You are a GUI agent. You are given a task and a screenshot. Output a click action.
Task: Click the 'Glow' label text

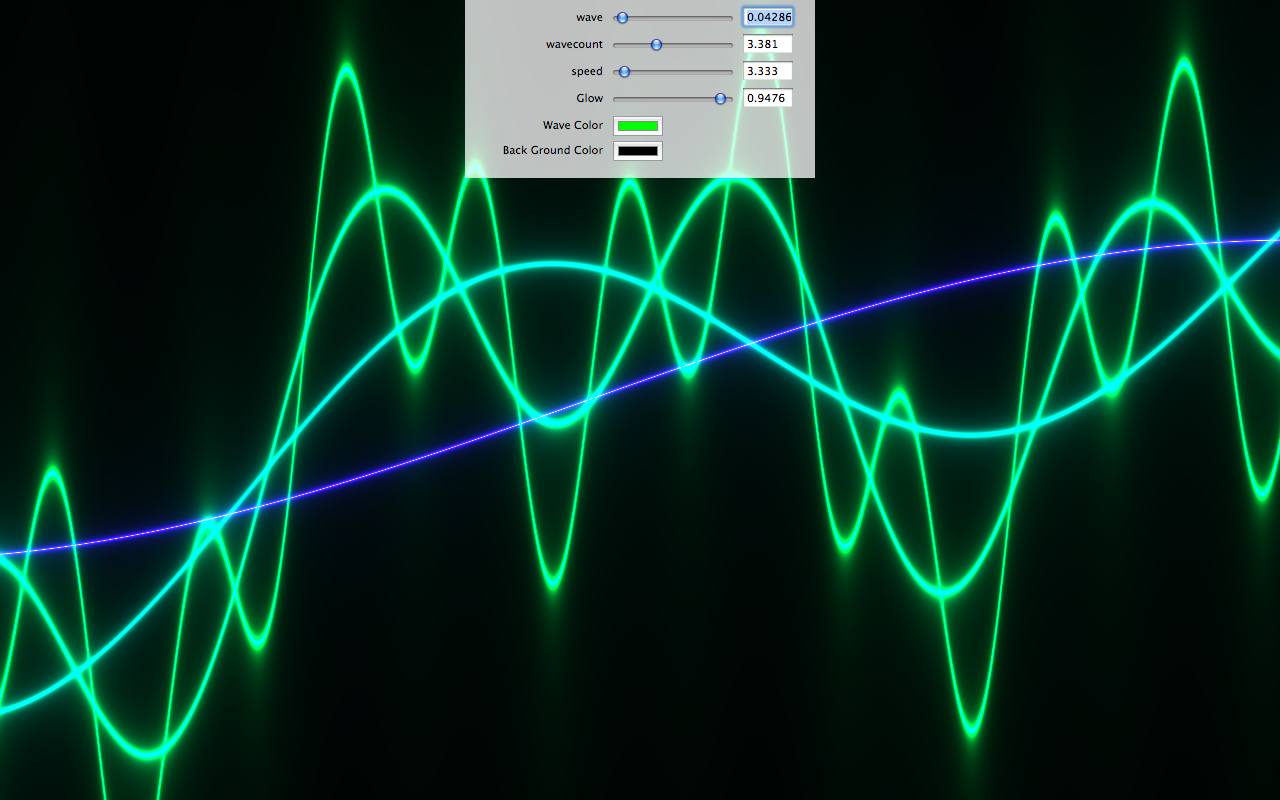(590, 98)
